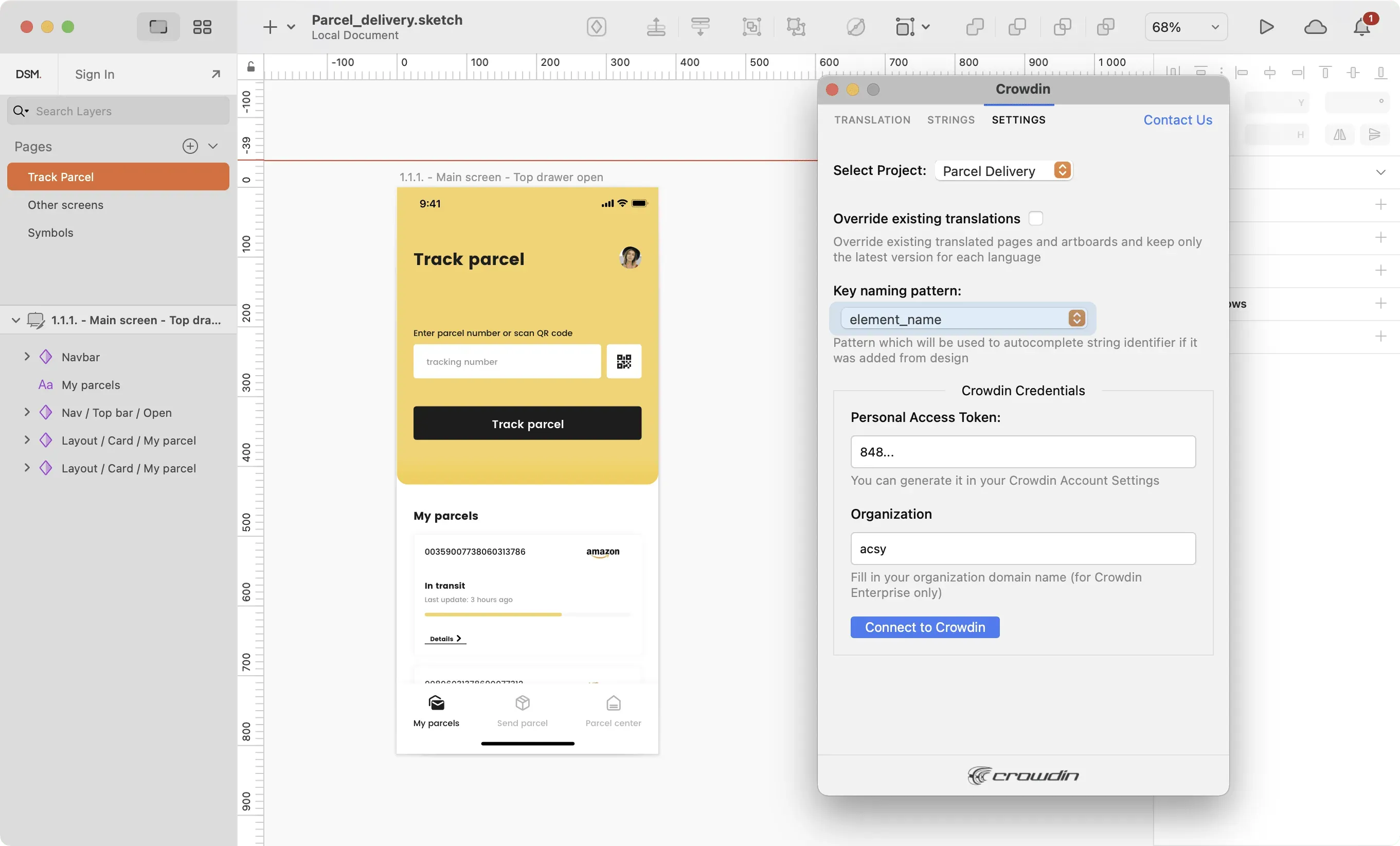
Task: Collapse the 1.1.1 Main screen artboard
Action: point(15,320)
